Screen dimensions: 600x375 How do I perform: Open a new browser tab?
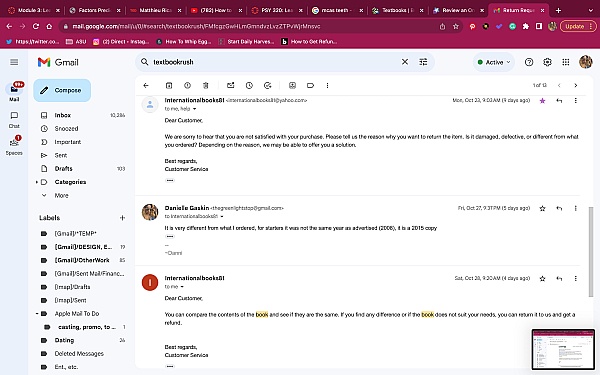click(x=558, y=10)
